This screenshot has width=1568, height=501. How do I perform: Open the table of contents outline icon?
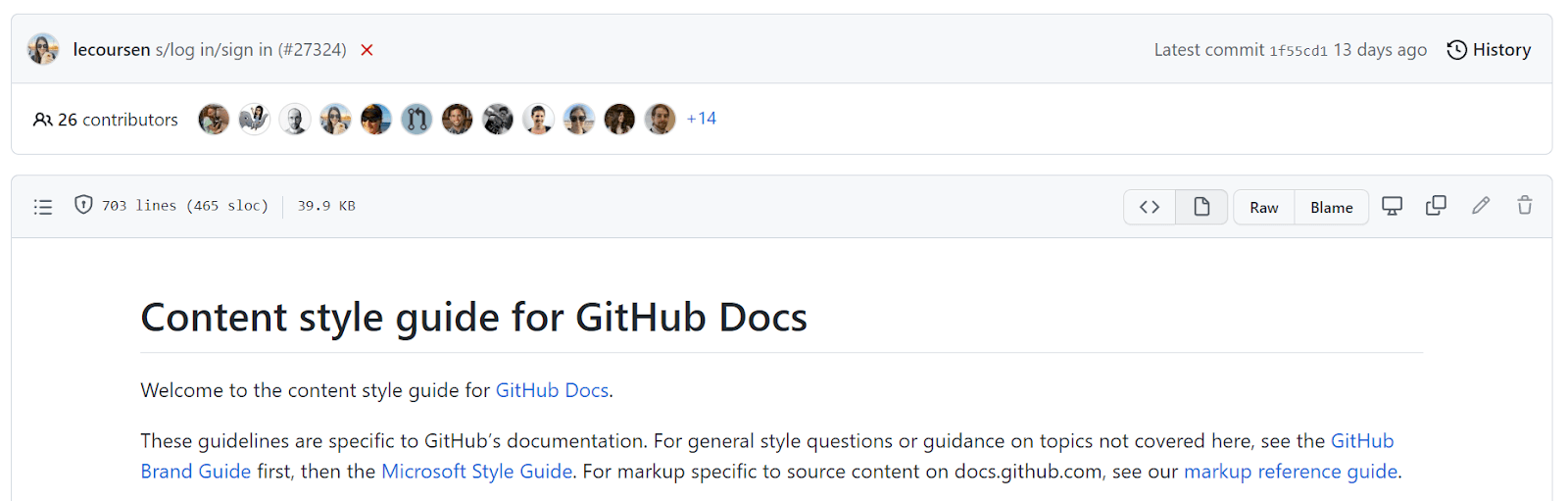pos(43,207)
